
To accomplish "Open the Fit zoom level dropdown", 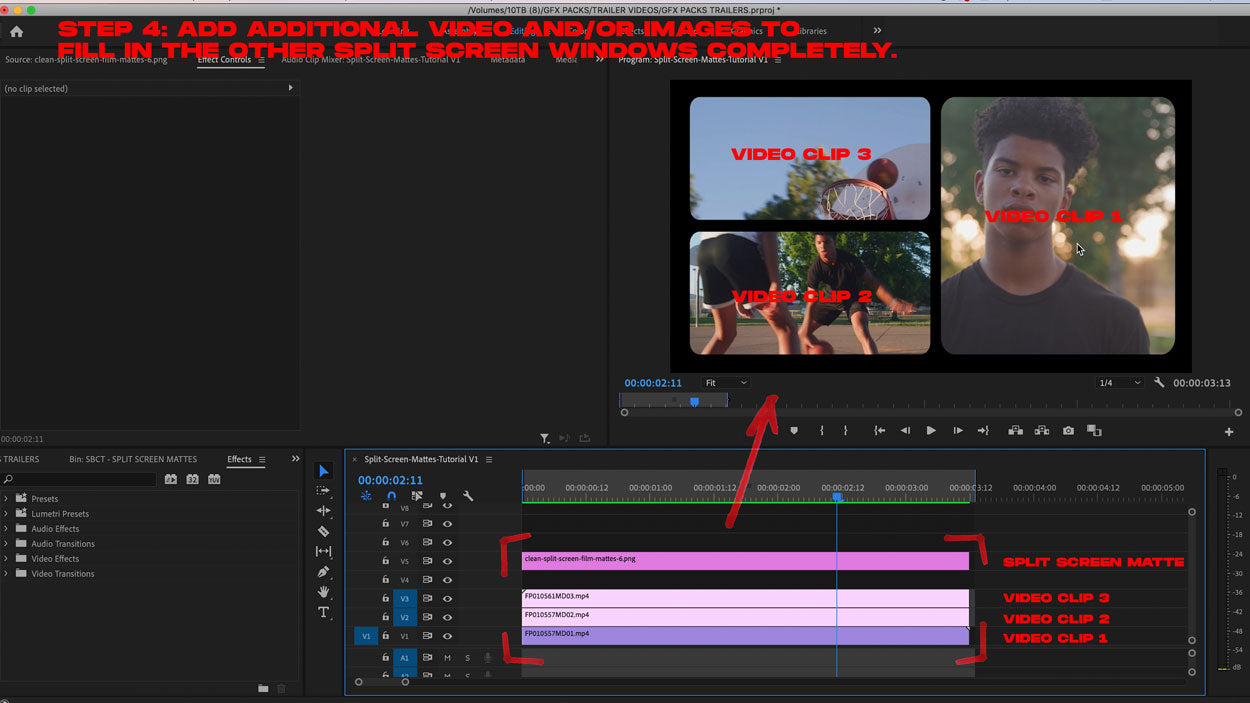I will (725, 383).
